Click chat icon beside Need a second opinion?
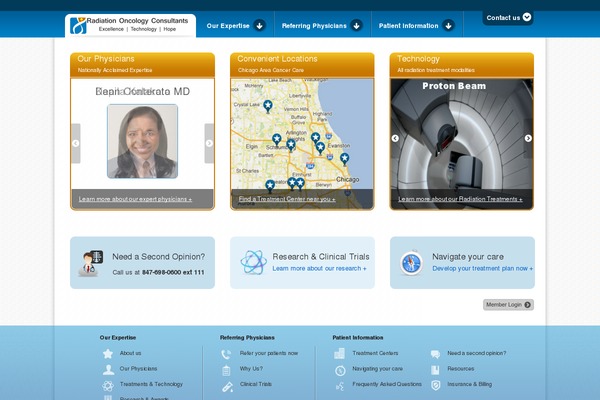Image resolution: width=600 pixels, height=400 pixels. tap(435, 354)
